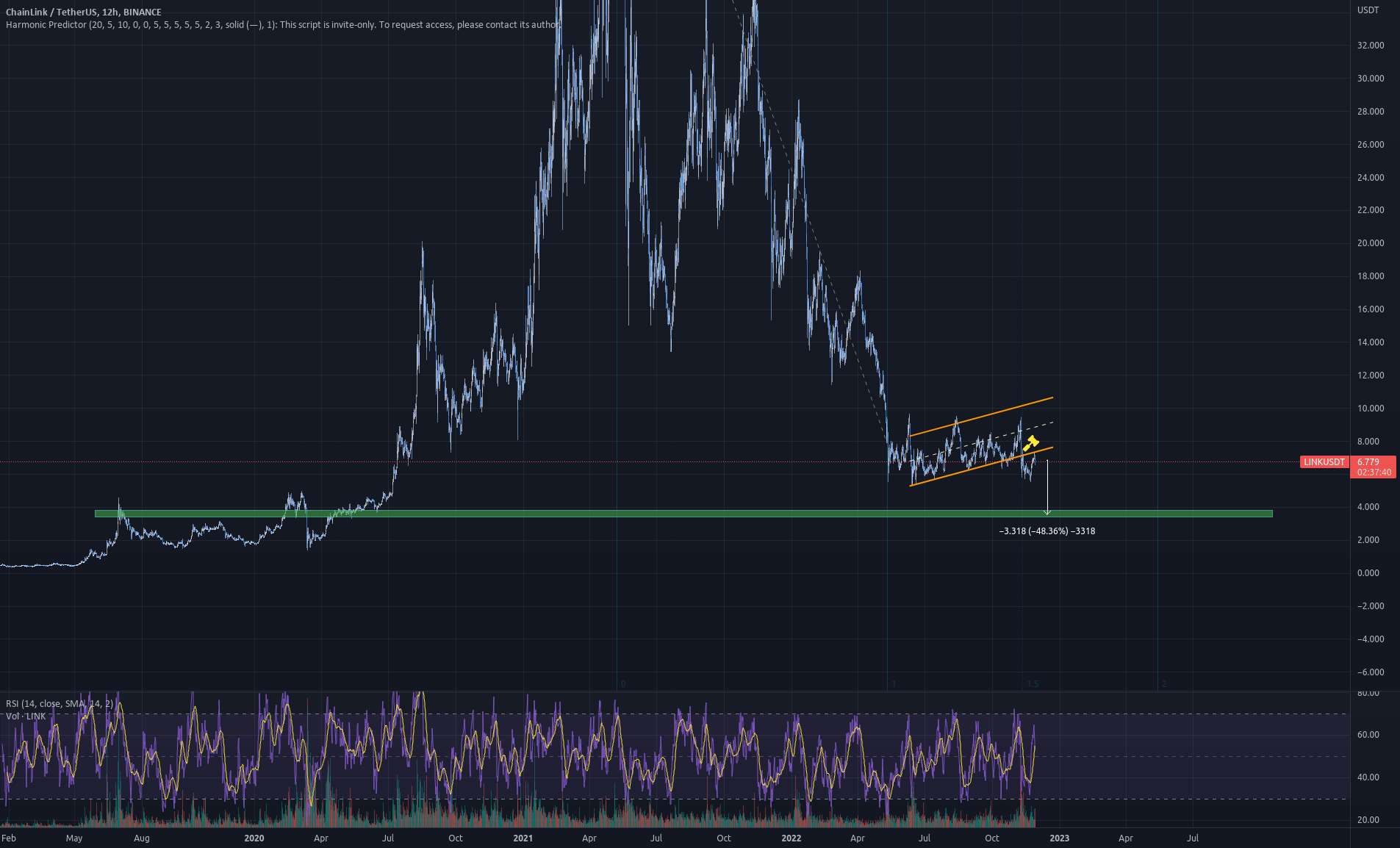This screenshot has height=848, width=1400.
Task: Click the red LINKUSDT symbol label
Action: click(x=1324, y=462)
